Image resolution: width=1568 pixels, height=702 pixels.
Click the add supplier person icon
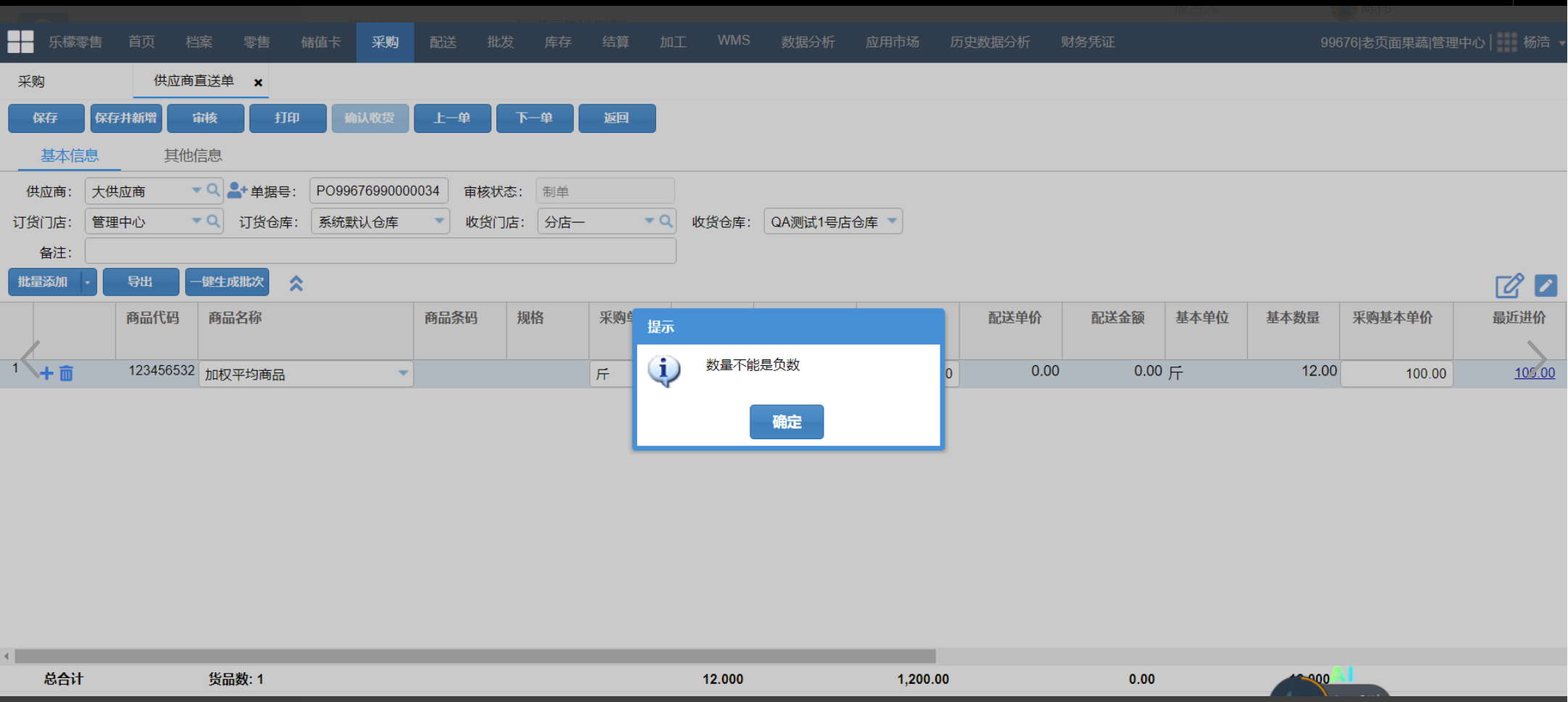point(237,190)
